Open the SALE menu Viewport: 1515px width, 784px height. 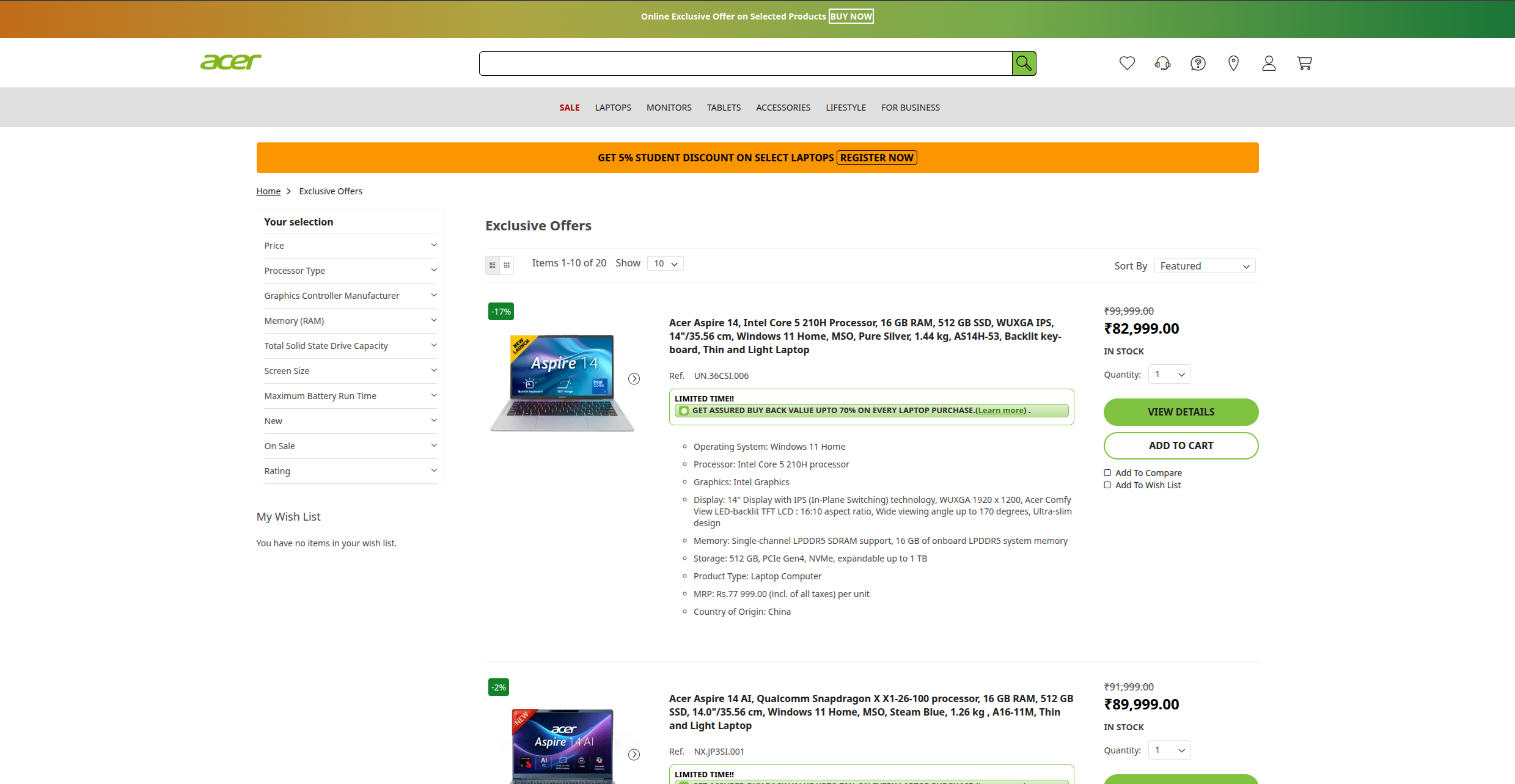[570, 108]
